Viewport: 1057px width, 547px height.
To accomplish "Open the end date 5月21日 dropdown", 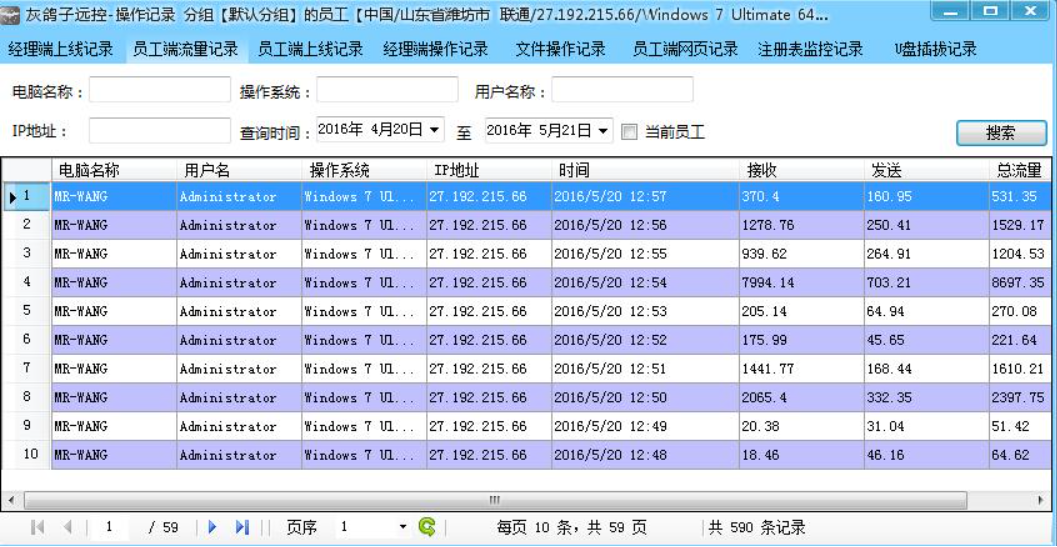I will tap(604, 130).
